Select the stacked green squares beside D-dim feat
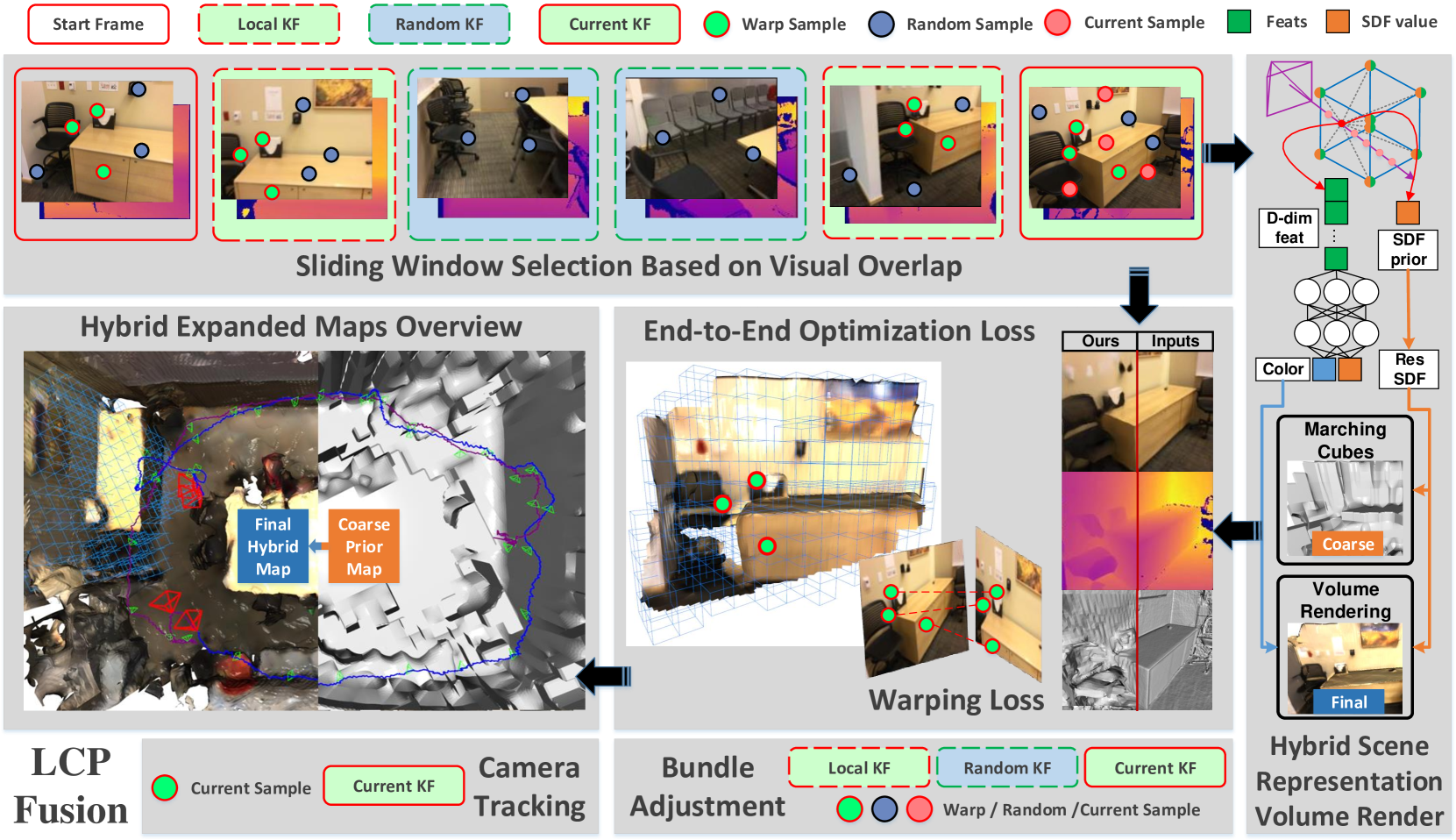The image size is (1456, 840). (x=1336, y=224)
